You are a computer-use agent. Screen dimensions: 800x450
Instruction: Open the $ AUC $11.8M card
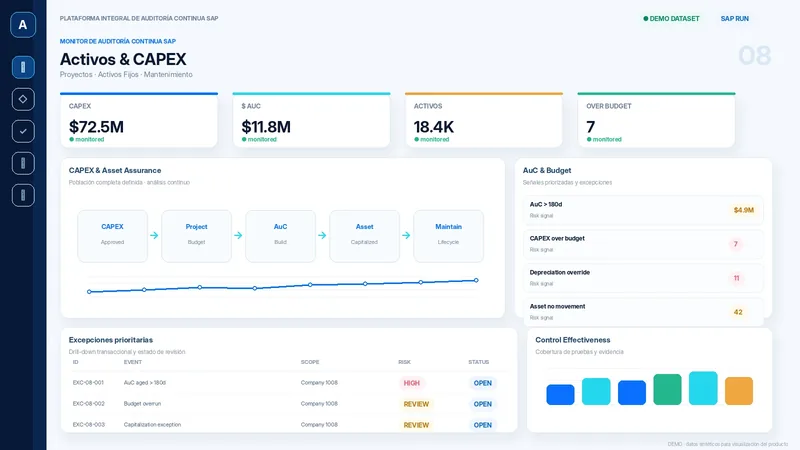311,120
